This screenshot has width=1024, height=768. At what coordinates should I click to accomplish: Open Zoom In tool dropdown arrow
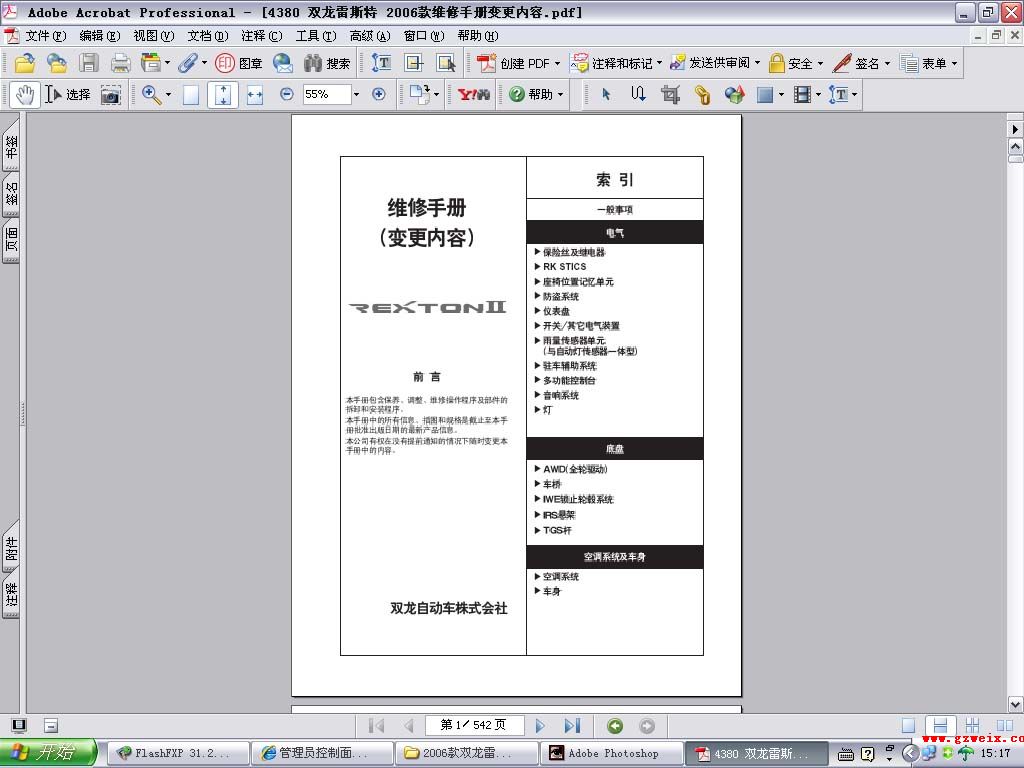tap(168, 95)
